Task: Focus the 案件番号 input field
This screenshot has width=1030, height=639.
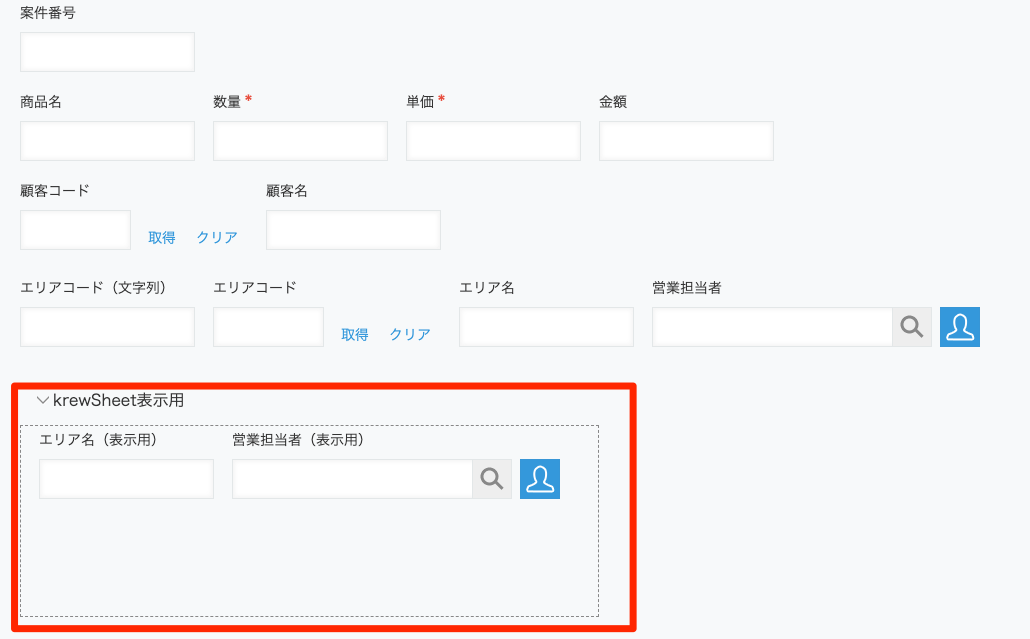Action: tap(108, 52)
